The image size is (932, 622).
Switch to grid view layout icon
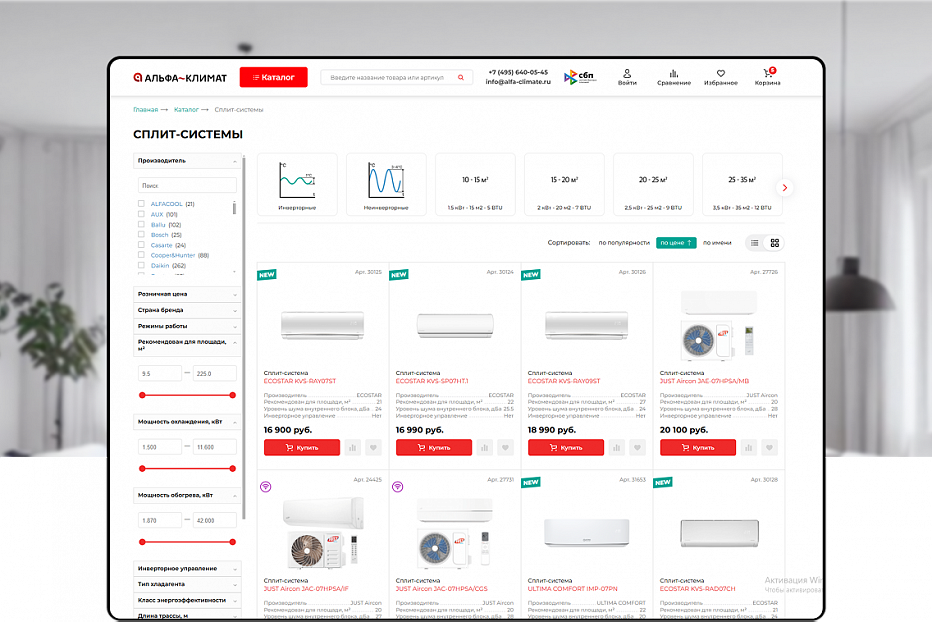point(774,243)
